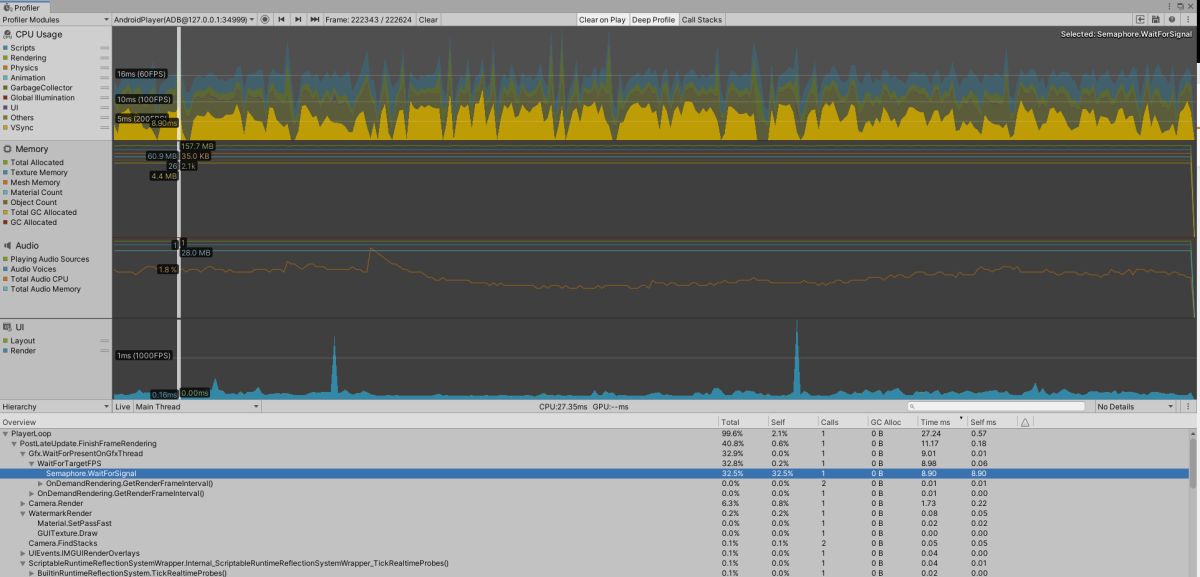Expand the UIEvents.IMGUIRenderOverlays row
The height and width of the screenshot is (577, 1200).
tap(23, 553)
